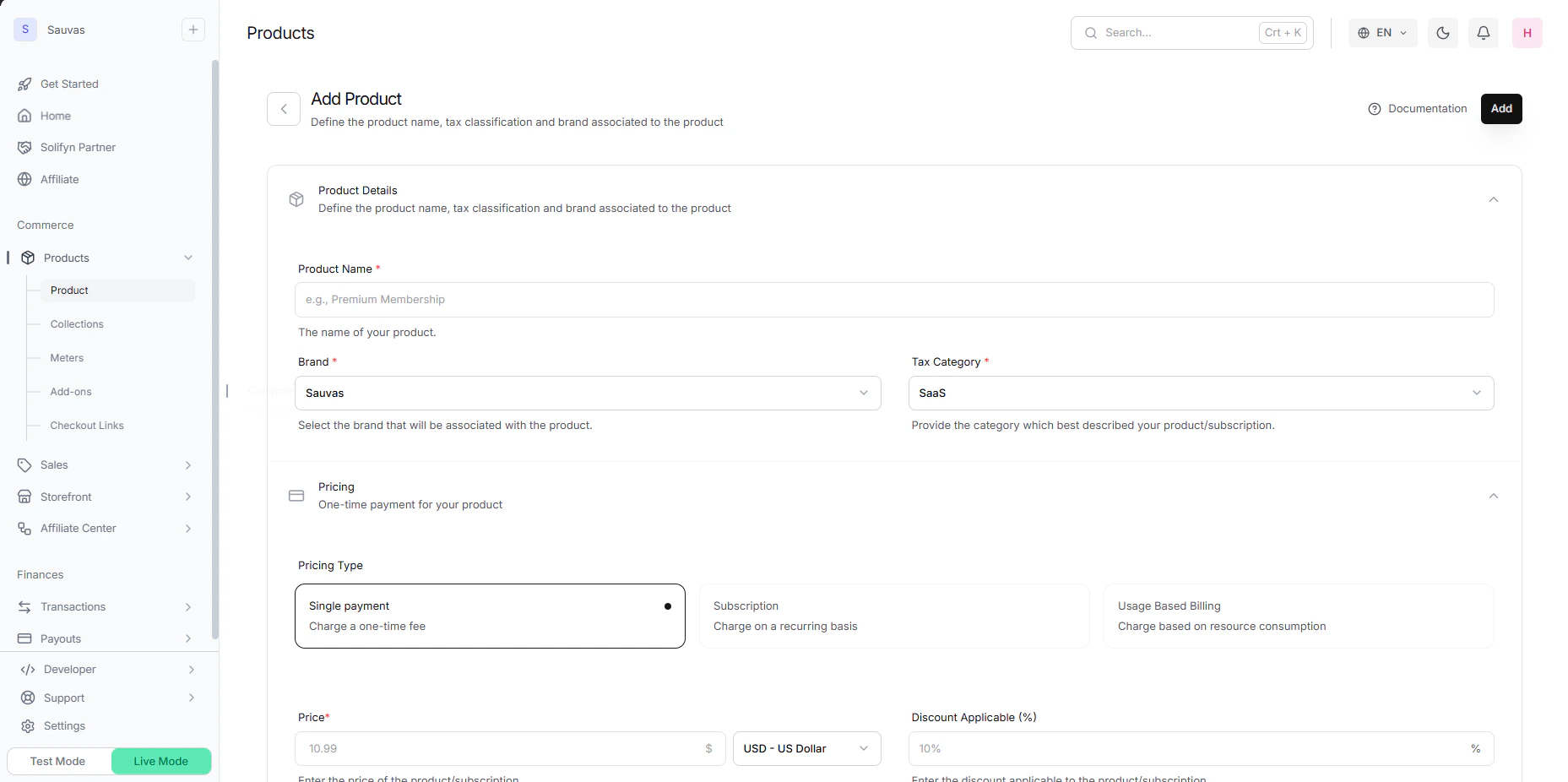The image size is (1568, 782).
Task: Expand the Storefront menu chevron
Action: [188, 497]
